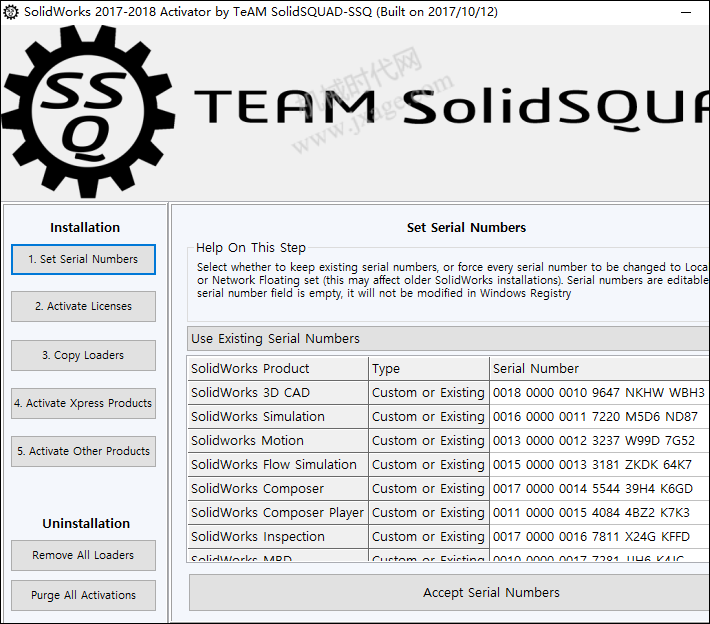Viewport: 710px width, 624px height.
Task: Select the SolidWorks Composer product cell
Action: tap(278, 489)
